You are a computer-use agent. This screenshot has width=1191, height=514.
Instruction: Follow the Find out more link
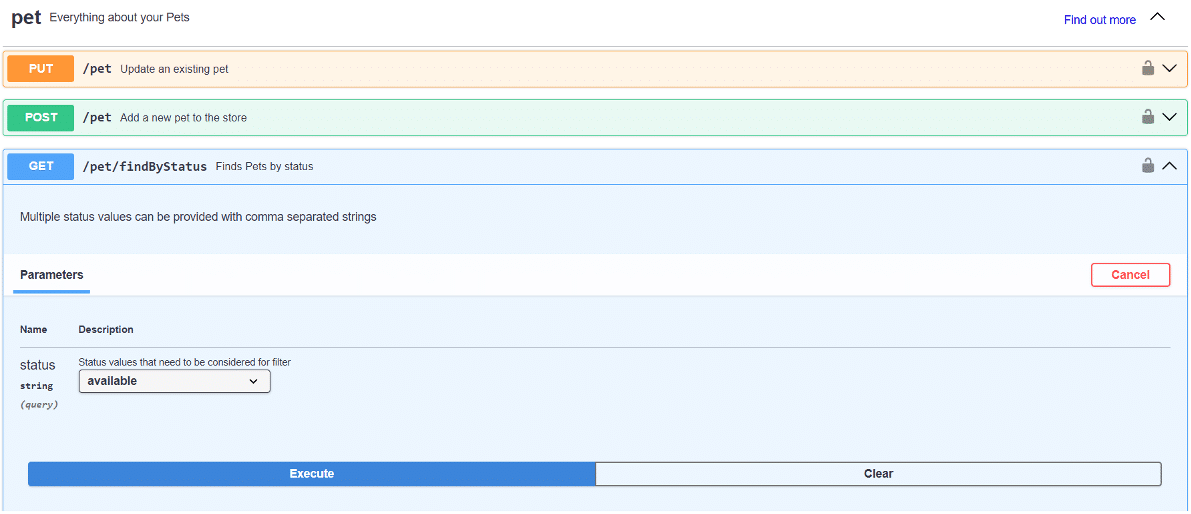(x=1099, y=20)
